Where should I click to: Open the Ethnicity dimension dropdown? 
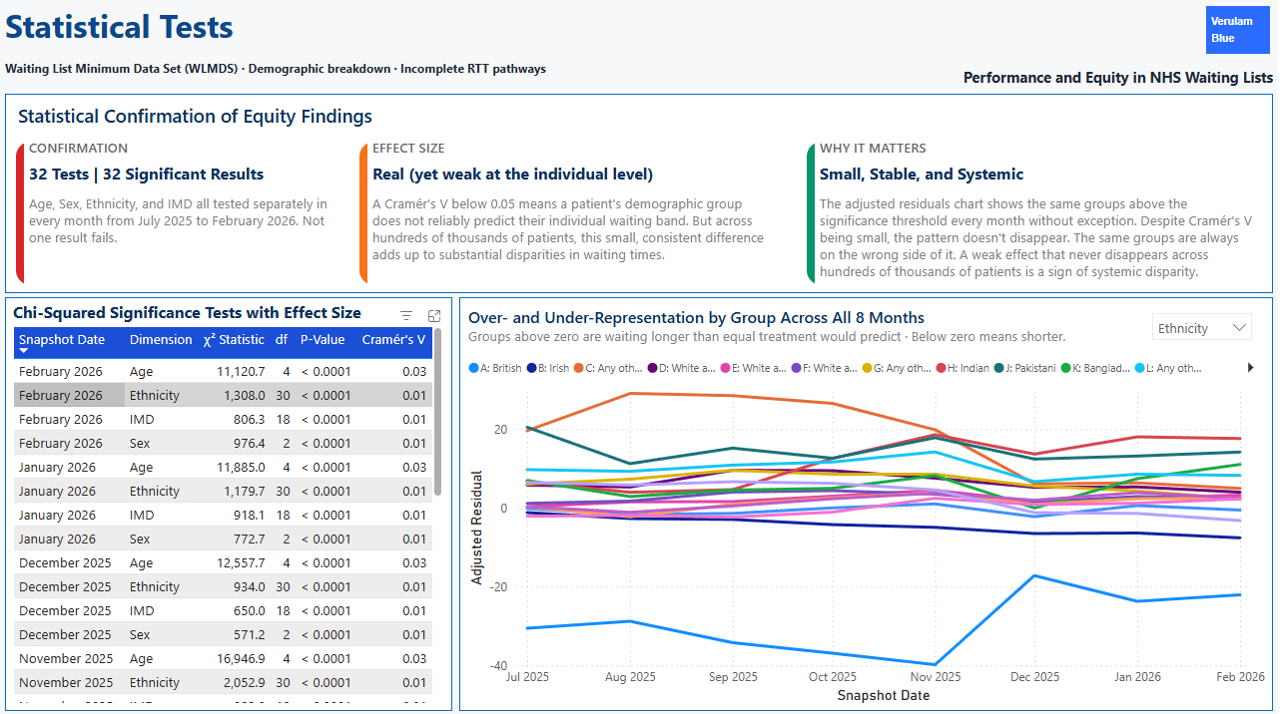pyautogui.click(x=1200, y=328)
